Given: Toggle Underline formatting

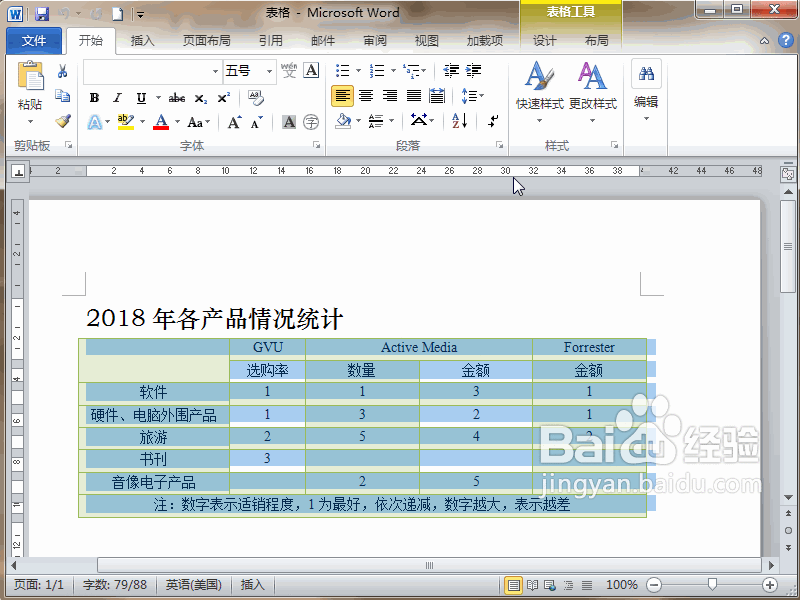Looking at the screenshot, I should [141, 97].
